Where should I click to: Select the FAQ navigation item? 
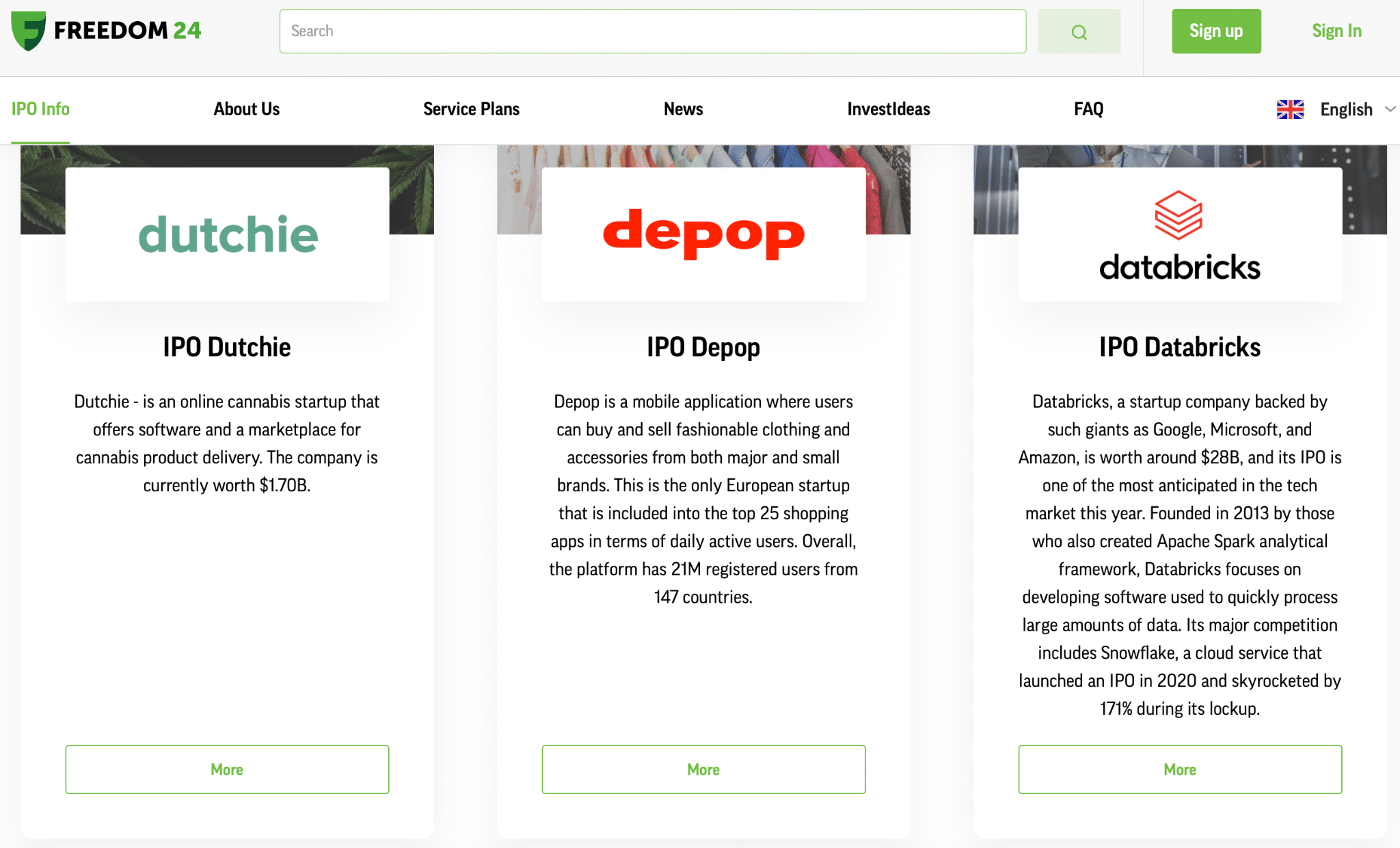point(1088,109)
